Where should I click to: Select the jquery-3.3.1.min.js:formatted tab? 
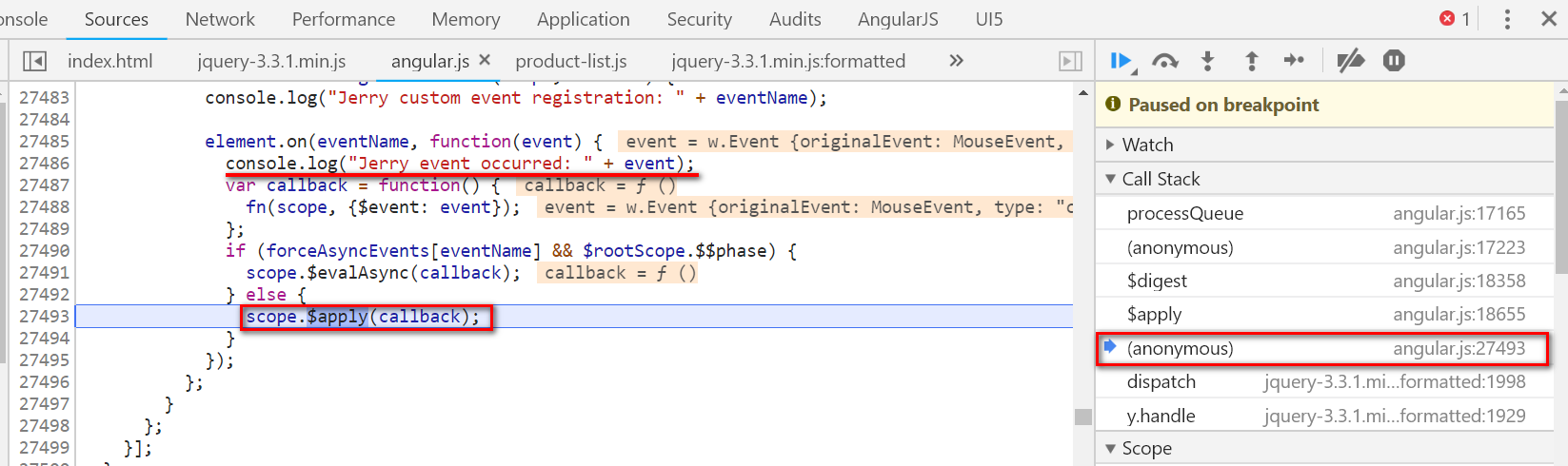(788, 61)
